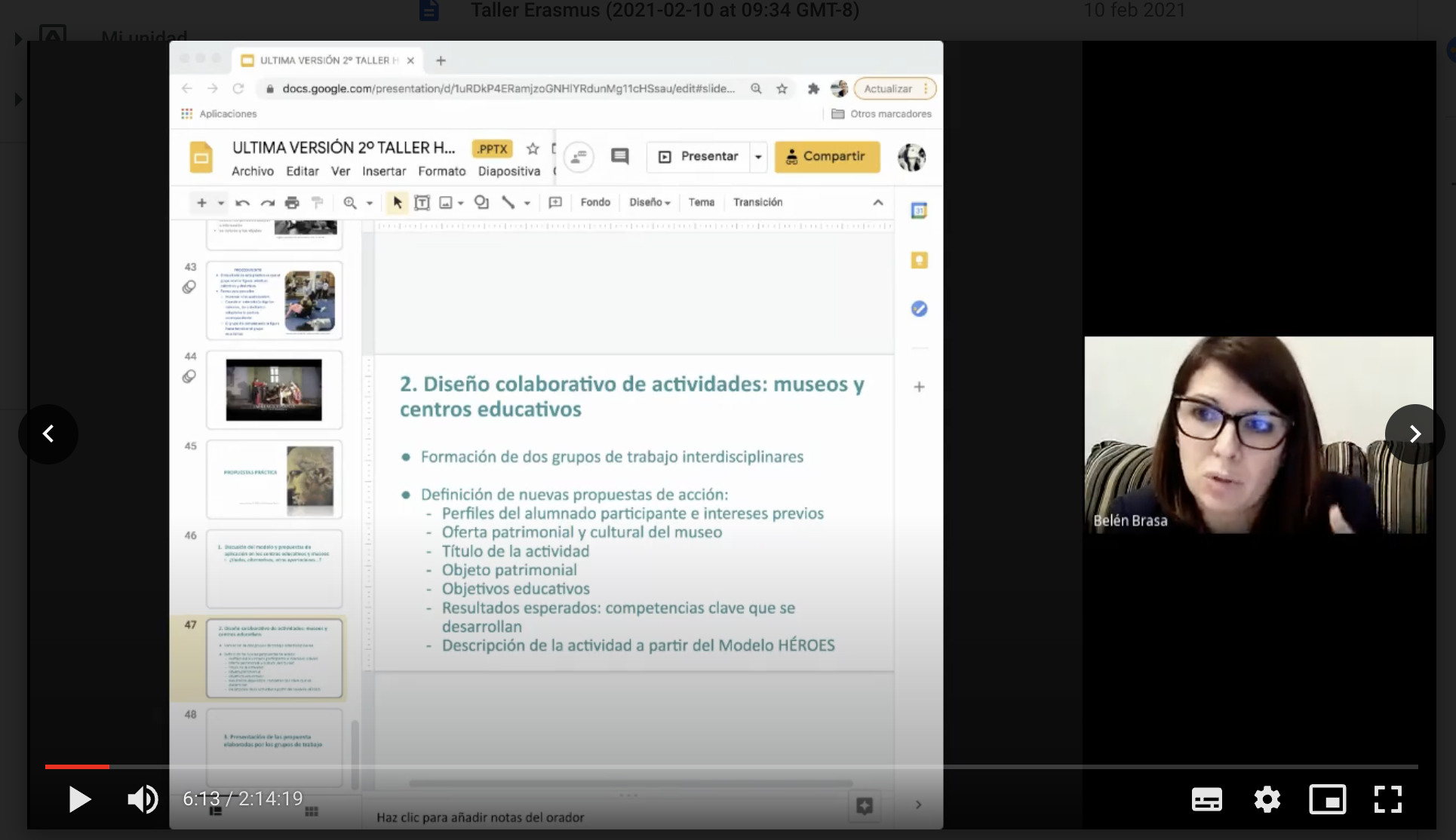
Task: Open the Insertar menu
Action: [x=383, y=171]
